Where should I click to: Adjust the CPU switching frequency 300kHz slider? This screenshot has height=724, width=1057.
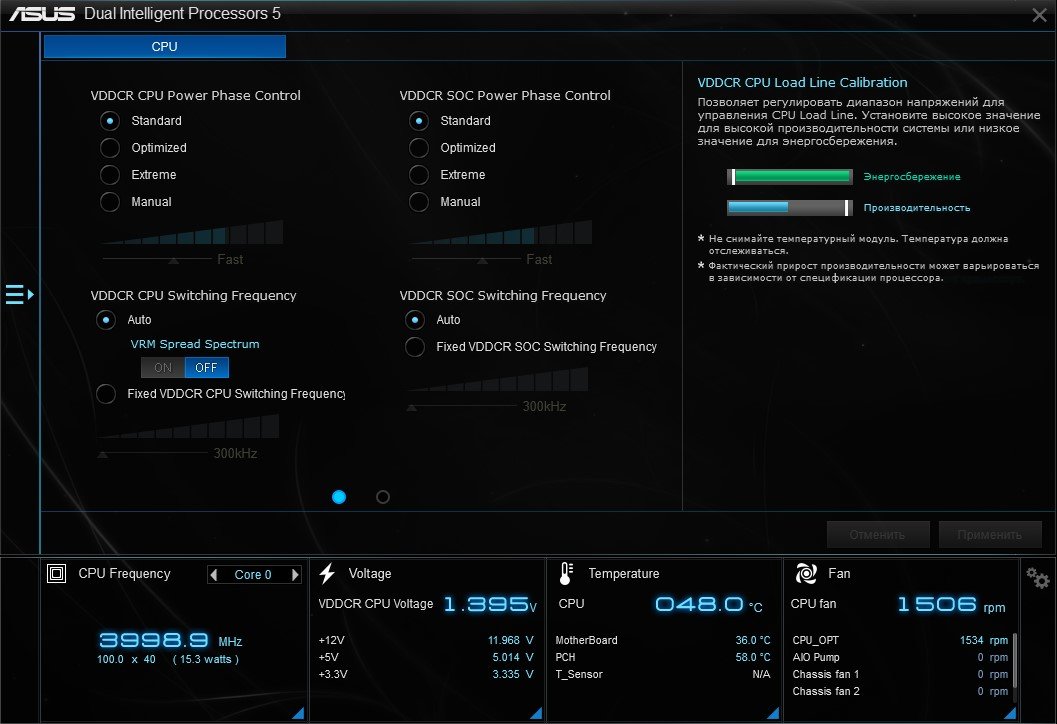(102, 454)
